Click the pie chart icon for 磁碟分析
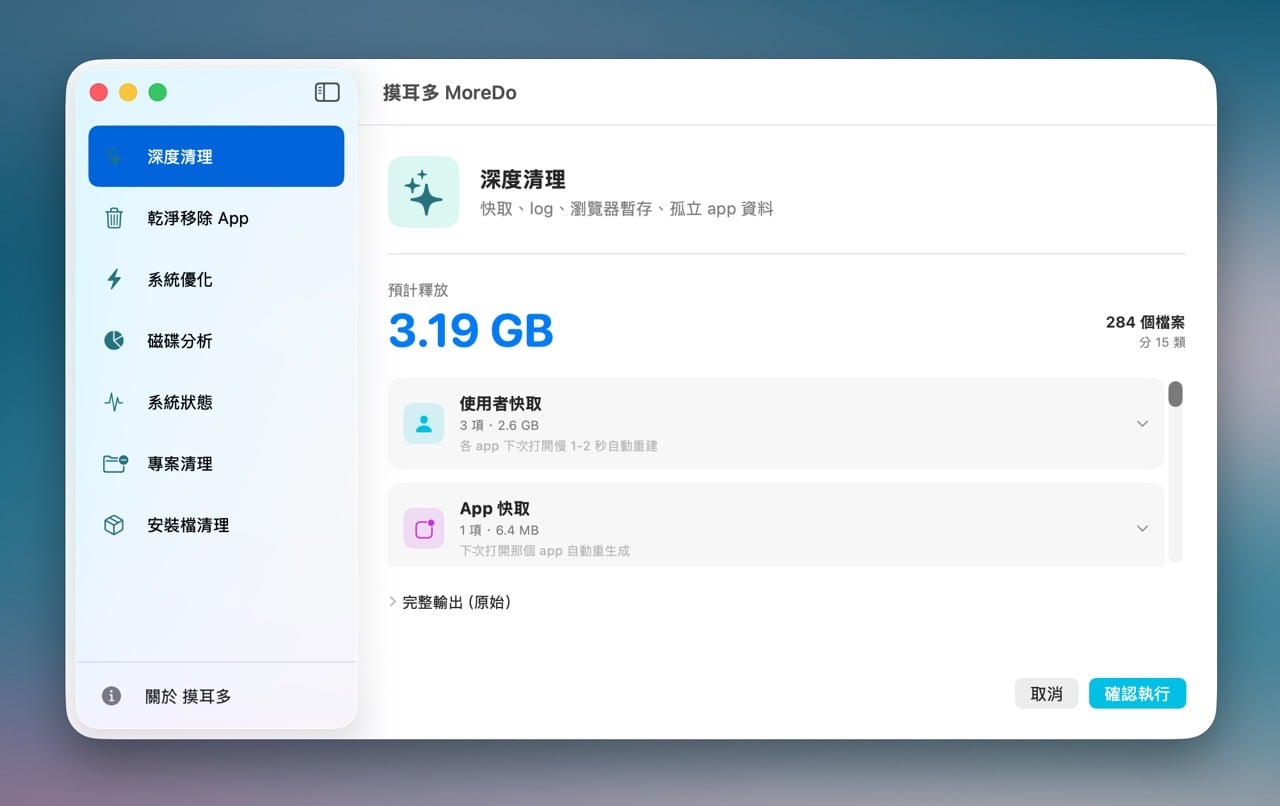Image resolution: width=1280 pixels, height=806 pixels. pos(113,340)
